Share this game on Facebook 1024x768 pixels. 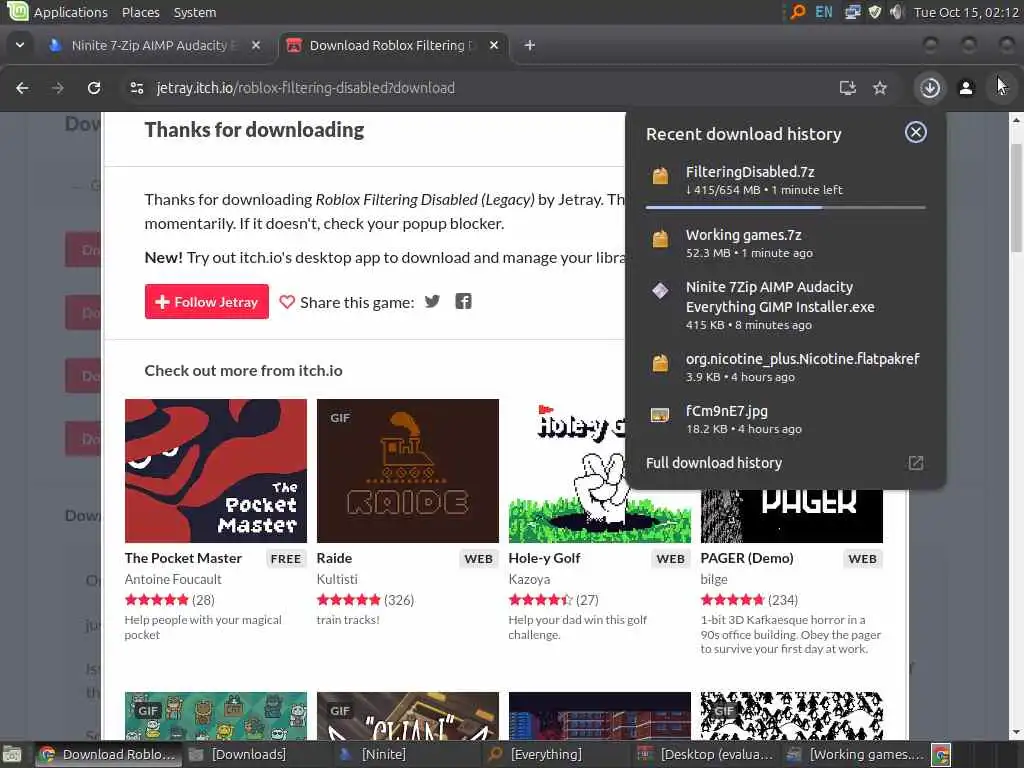click(x=463, y=301)
